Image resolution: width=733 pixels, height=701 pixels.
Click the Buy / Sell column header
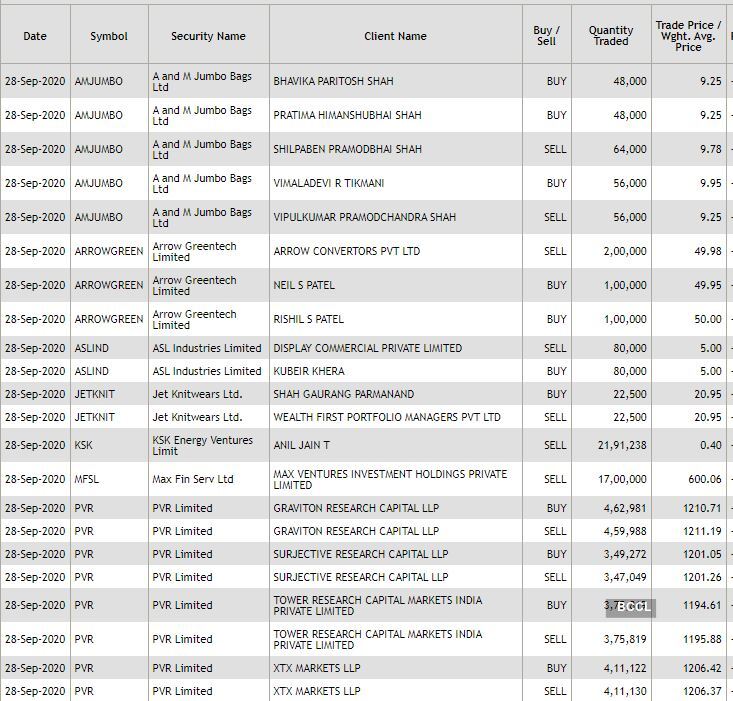[546, 36]
